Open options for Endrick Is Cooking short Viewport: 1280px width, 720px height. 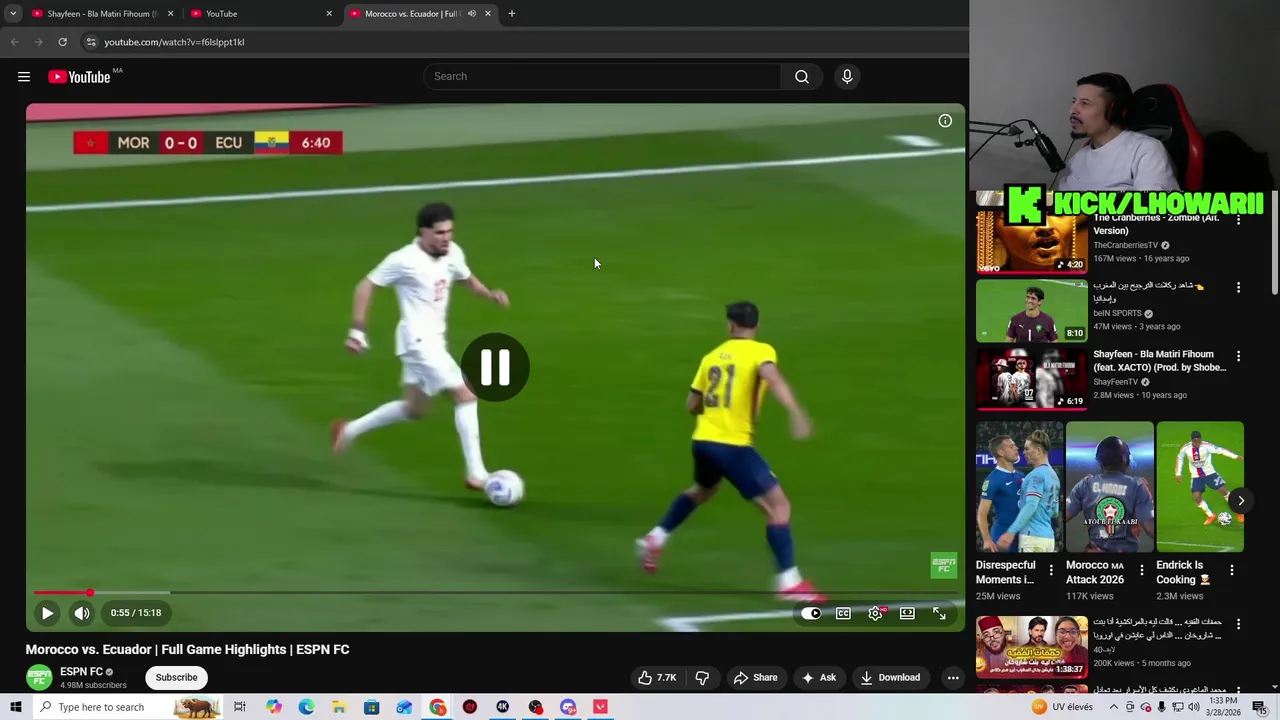(1231, 570)
